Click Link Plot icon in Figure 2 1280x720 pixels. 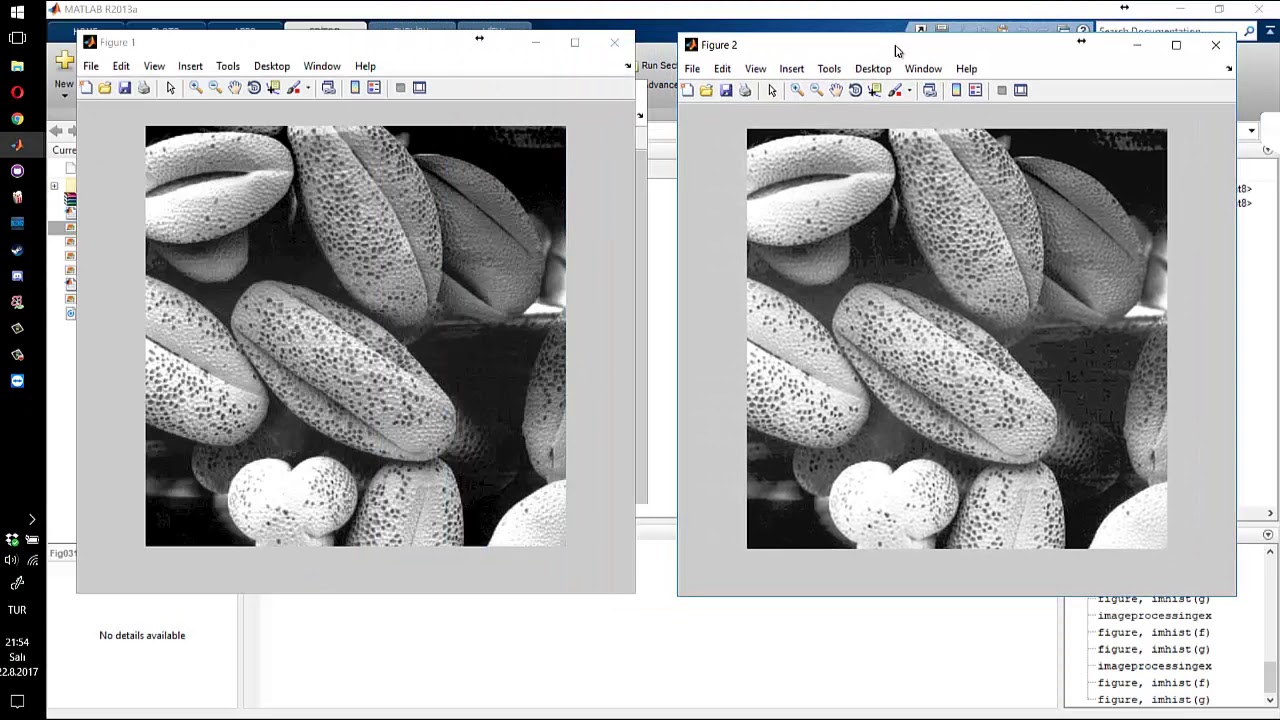click(x=929, y=90)
